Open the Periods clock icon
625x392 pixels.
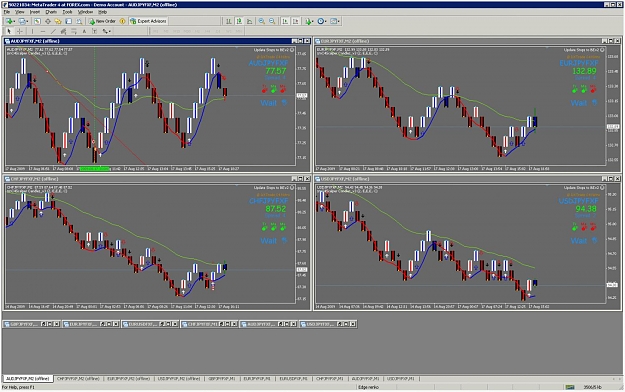(x=320, y=21)
